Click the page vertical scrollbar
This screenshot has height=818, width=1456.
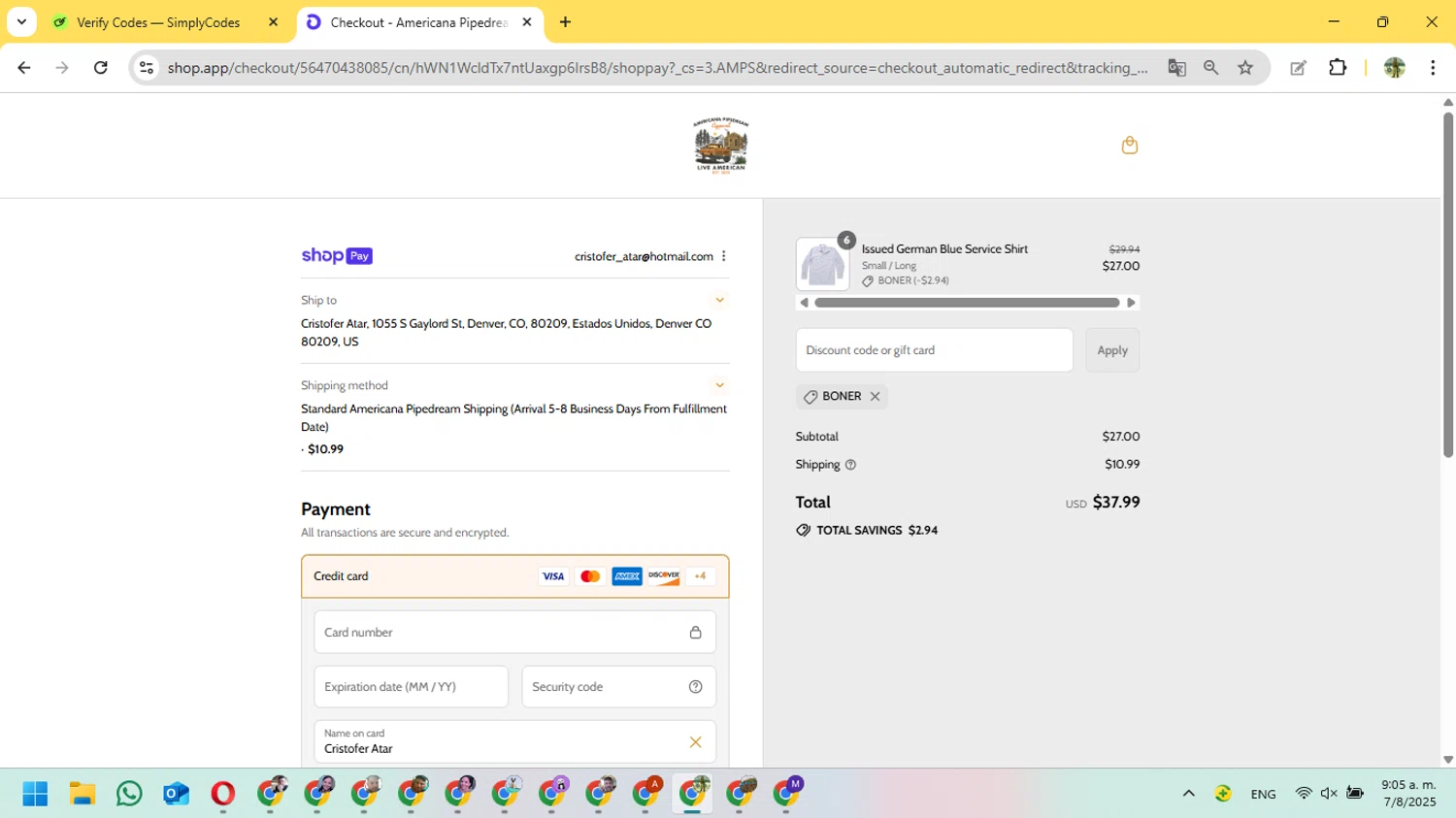tap(1447, 284)
